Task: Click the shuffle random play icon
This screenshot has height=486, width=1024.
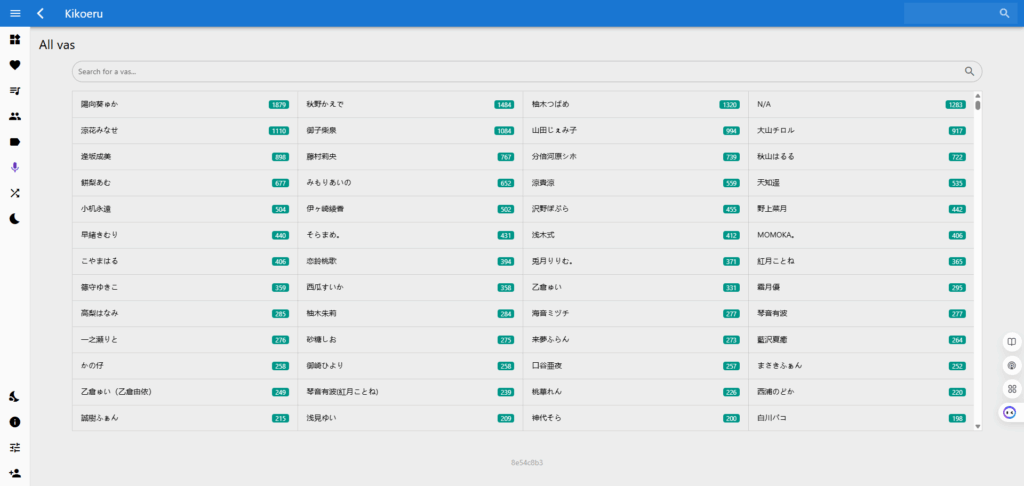Action: click(x=15, y=193)
